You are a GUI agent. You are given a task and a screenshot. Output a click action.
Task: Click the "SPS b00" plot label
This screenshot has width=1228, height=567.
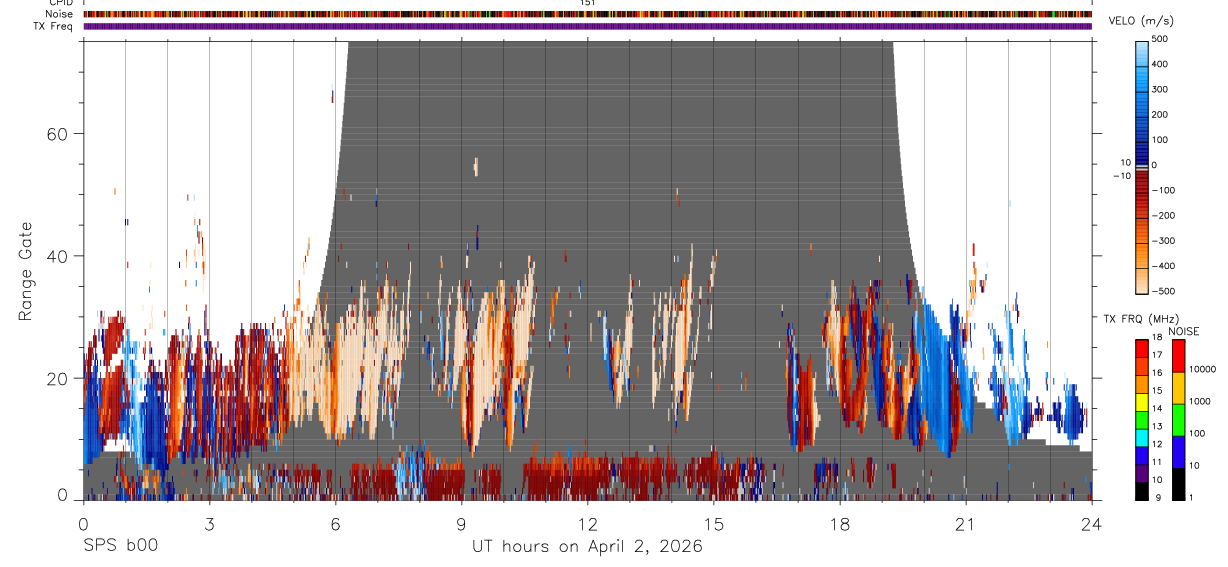click(120, 546)
